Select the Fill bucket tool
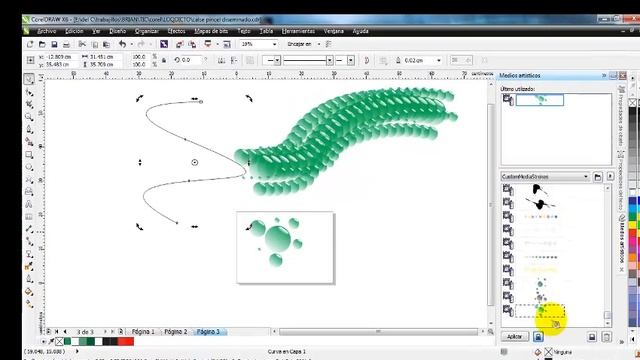The image size is (640, 360). point(29,291)
